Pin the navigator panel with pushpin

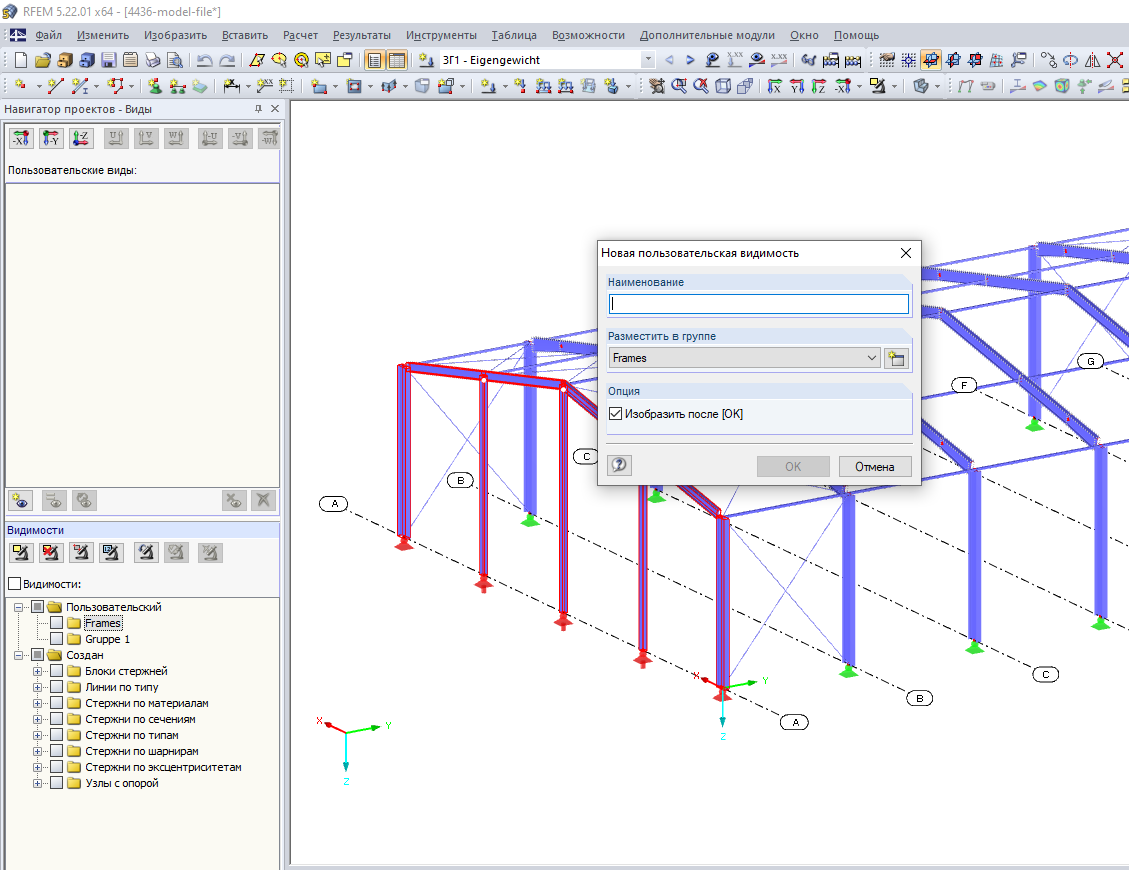pos(258,109)
